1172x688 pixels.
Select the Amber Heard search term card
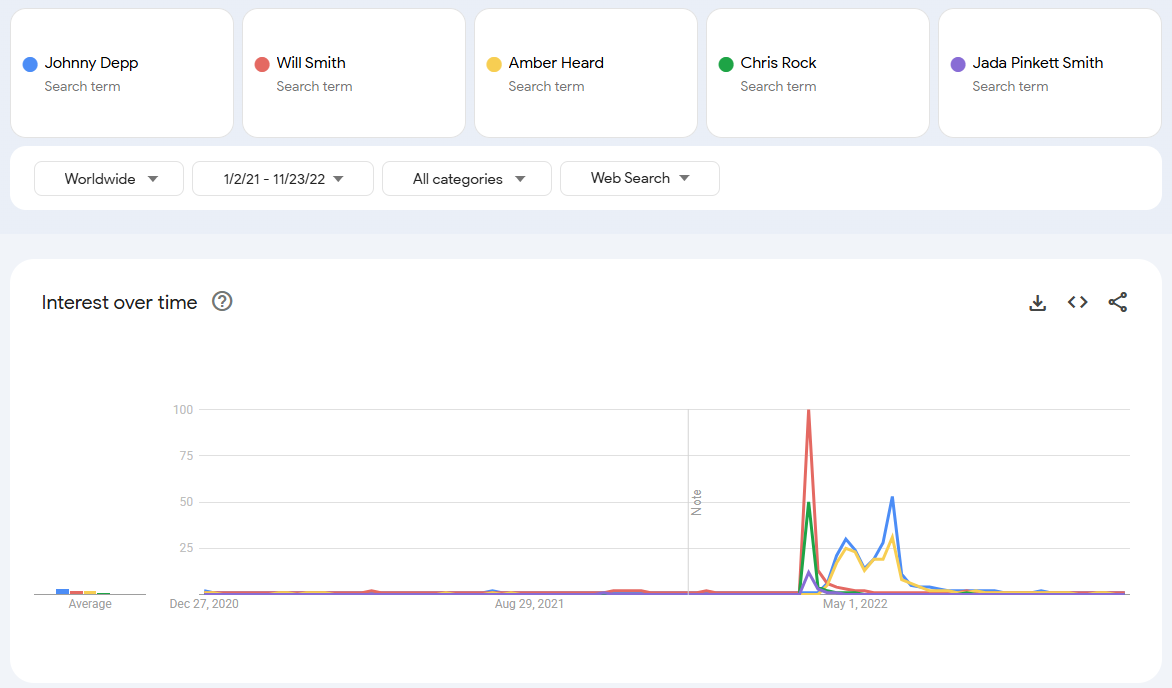[x=586, y=73]
